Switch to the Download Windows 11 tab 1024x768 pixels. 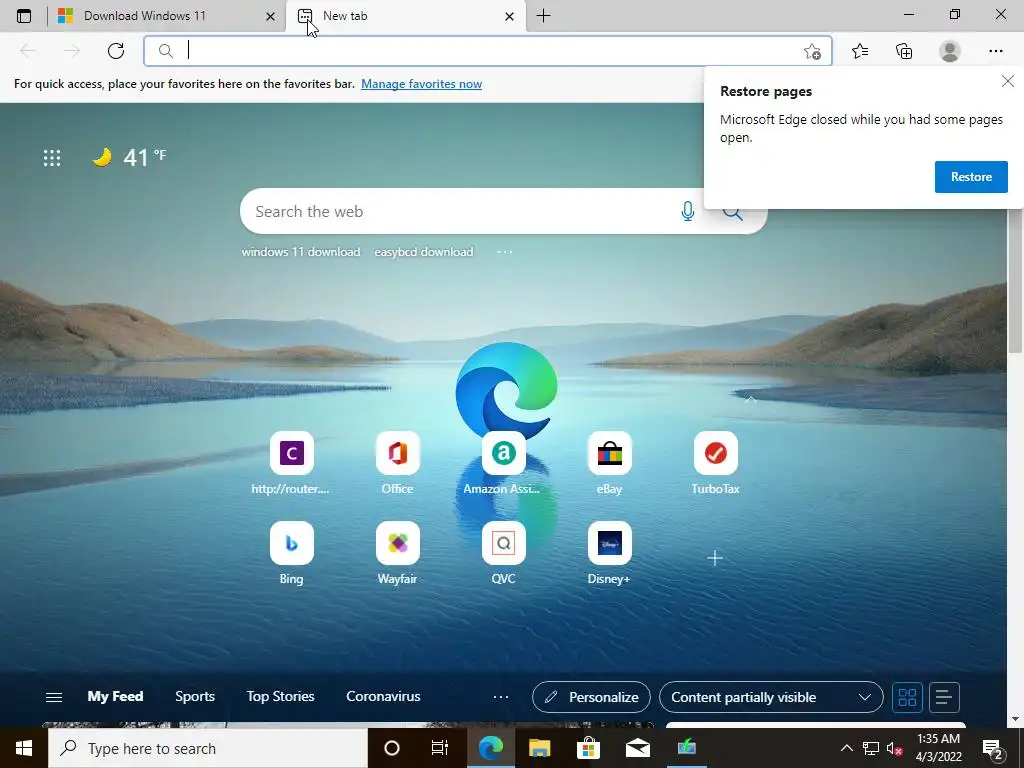[166, 16]
